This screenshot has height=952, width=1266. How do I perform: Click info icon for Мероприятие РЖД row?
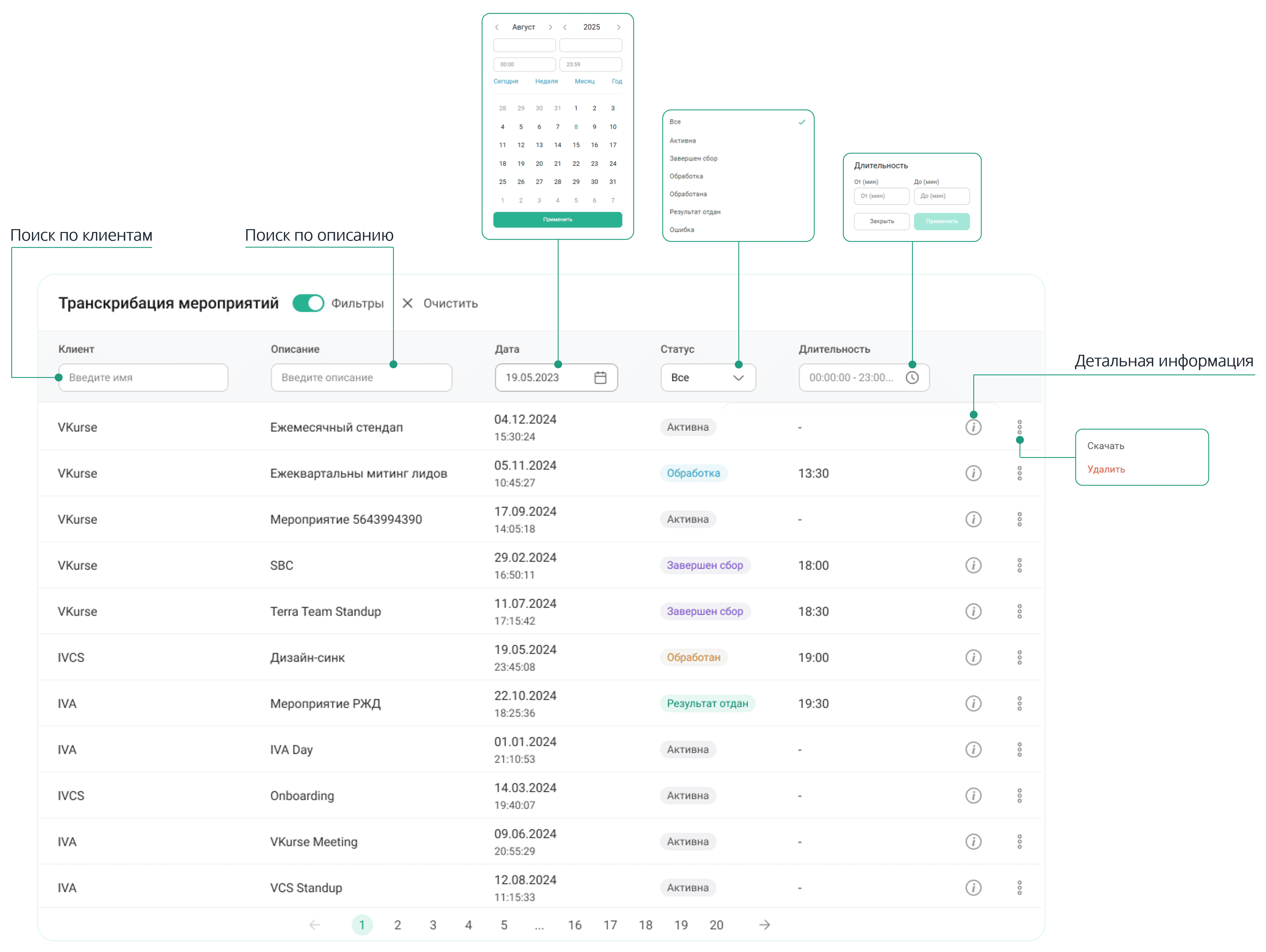click(973, 703)
